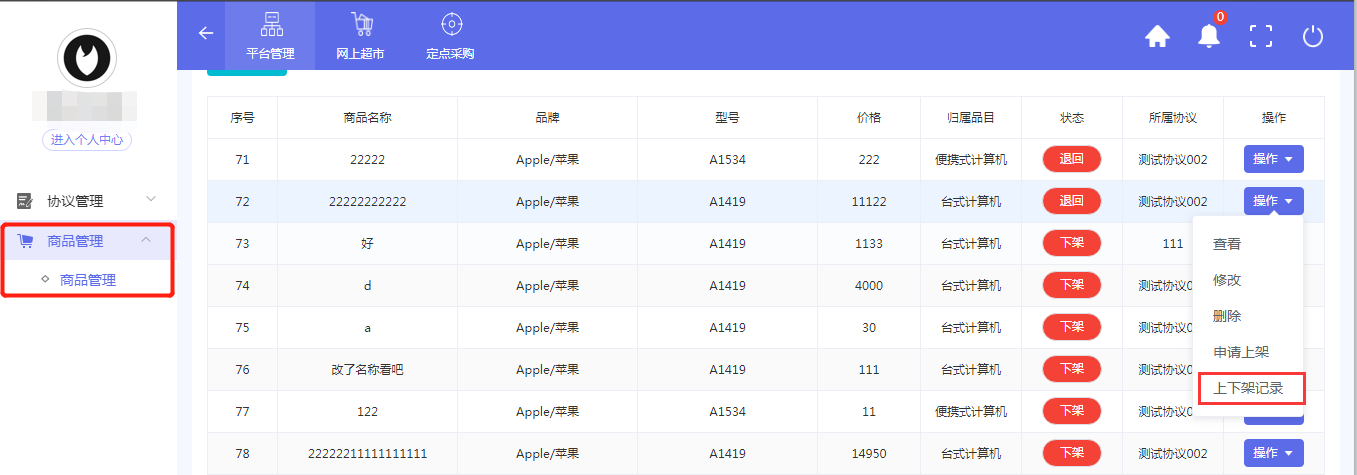Go to home page icon
Image resolution: width=1357 pixels, height=475 pixels.
(x=1157, y=37)
